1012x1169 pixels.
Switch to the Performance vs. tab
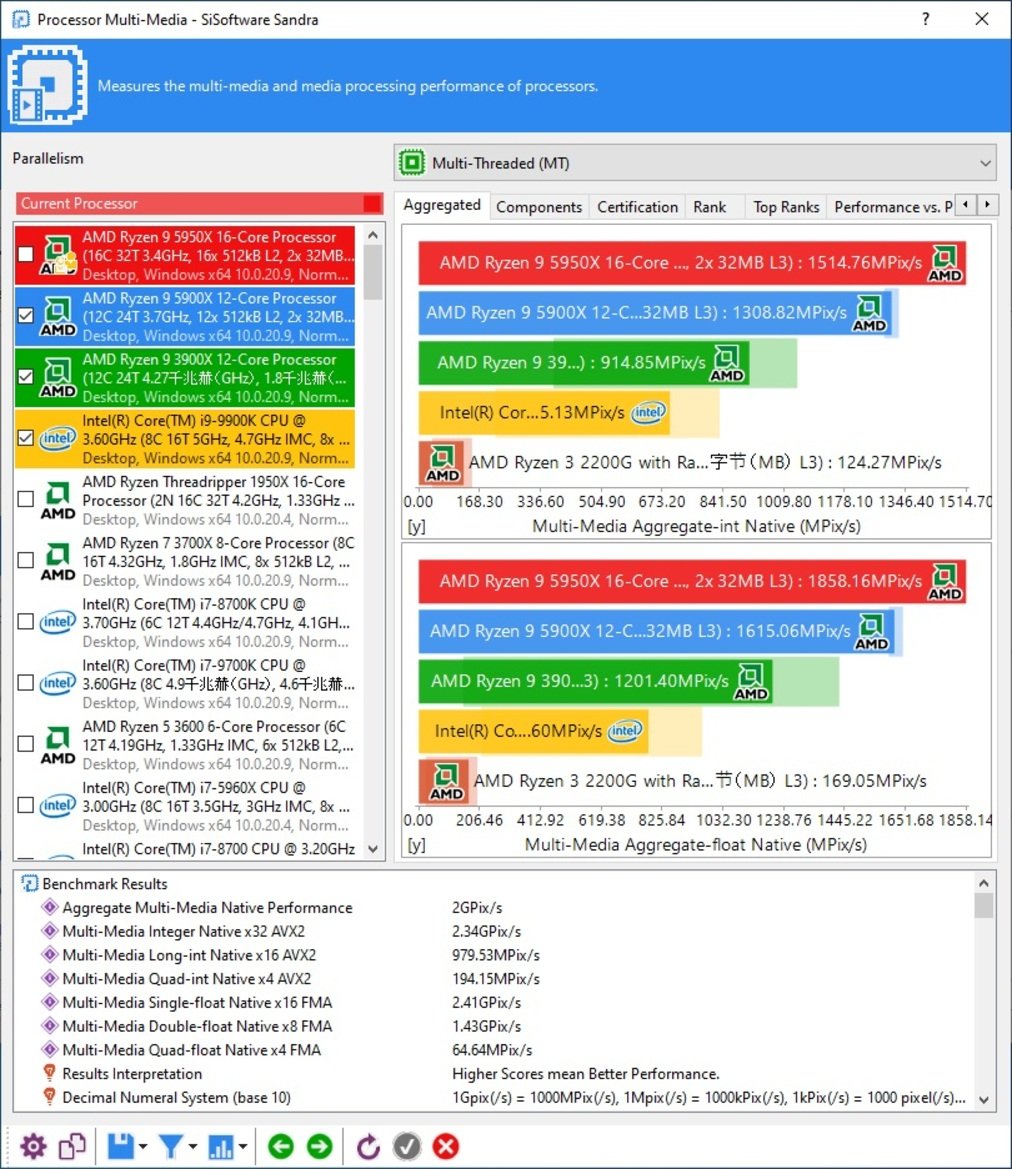pyautogui.click(x=891, y=207)
